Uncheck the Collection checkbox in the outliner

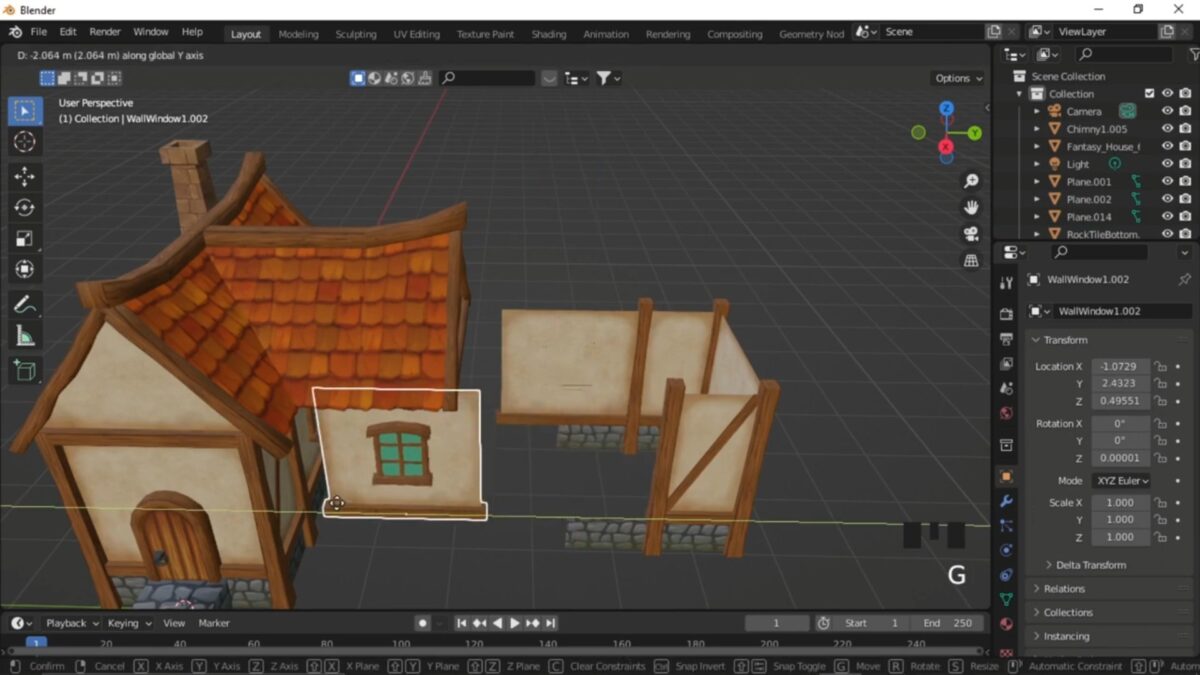1150,93
